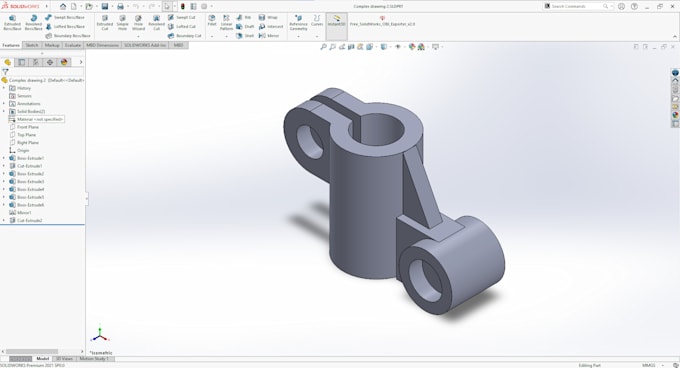Open the DimXpertManager tab

(50, 62)
